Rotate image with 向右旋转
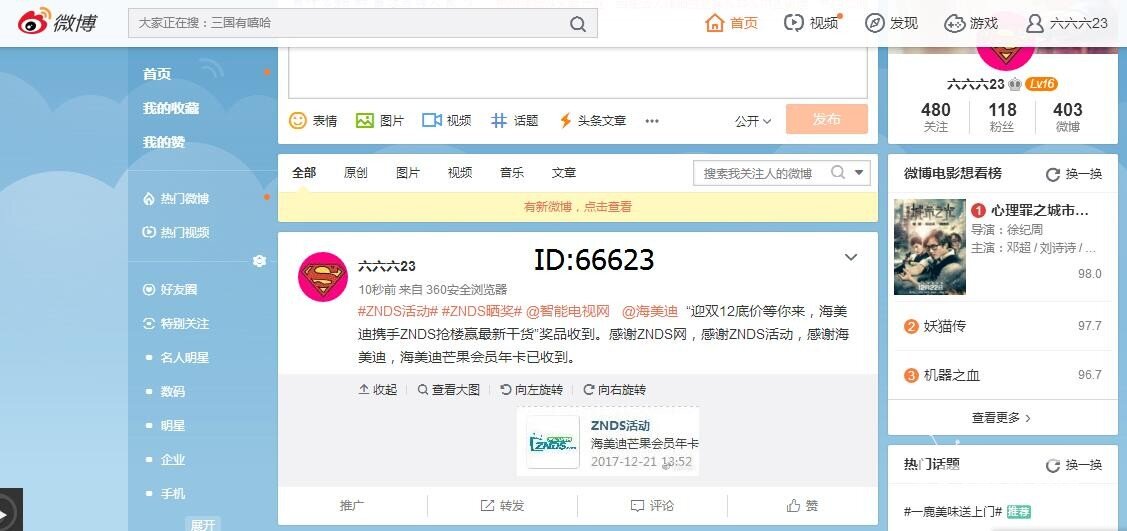Screen dimensions: 1127x531 pyautogui.click(x=615, y=389)
